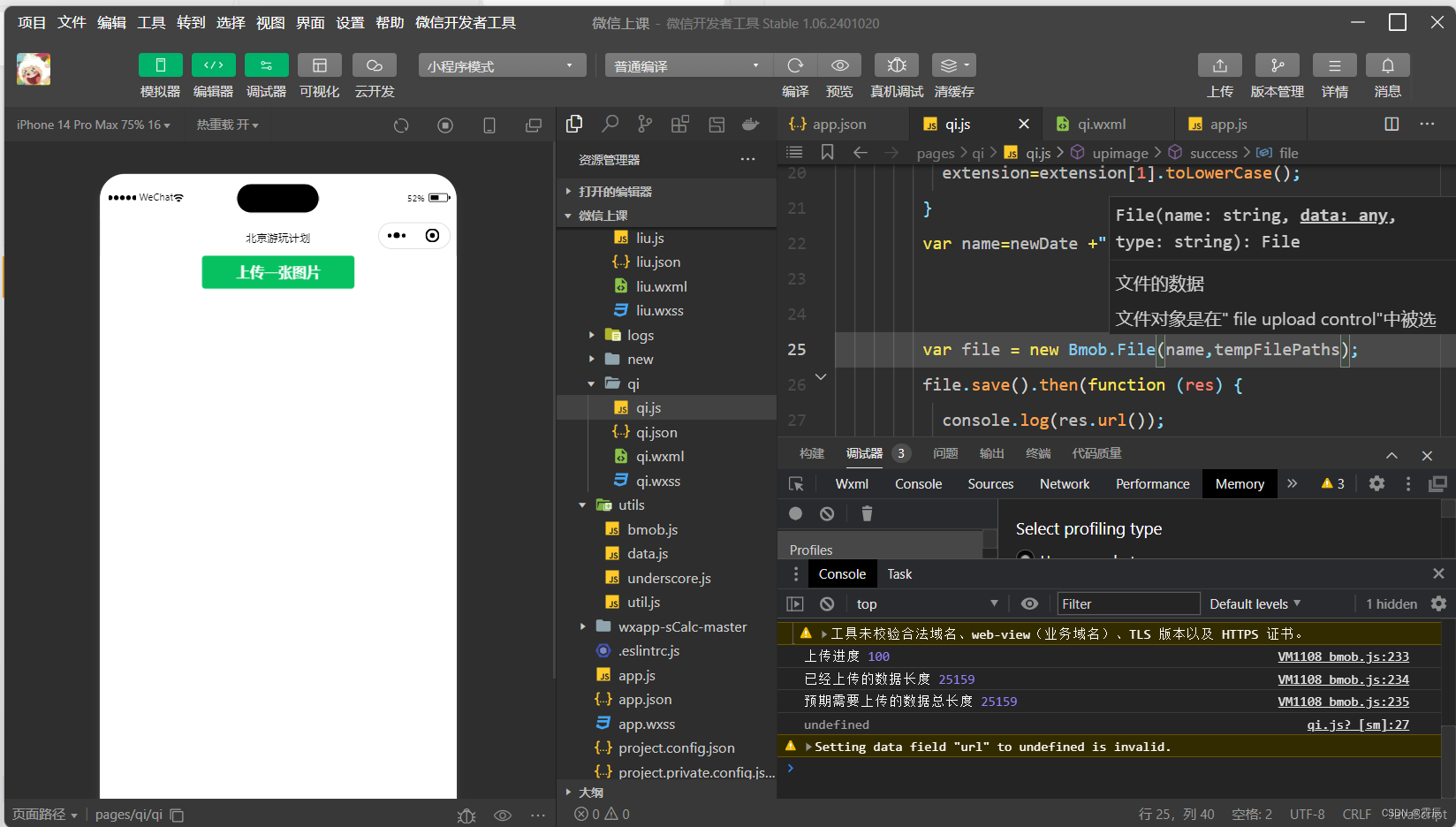
Task: Click the split editor icon
Action: [1392, 125]
